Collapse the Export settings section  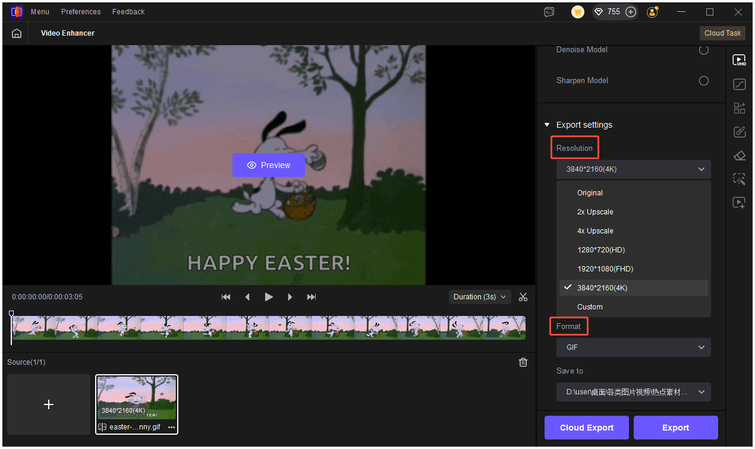tap(547, 125)
